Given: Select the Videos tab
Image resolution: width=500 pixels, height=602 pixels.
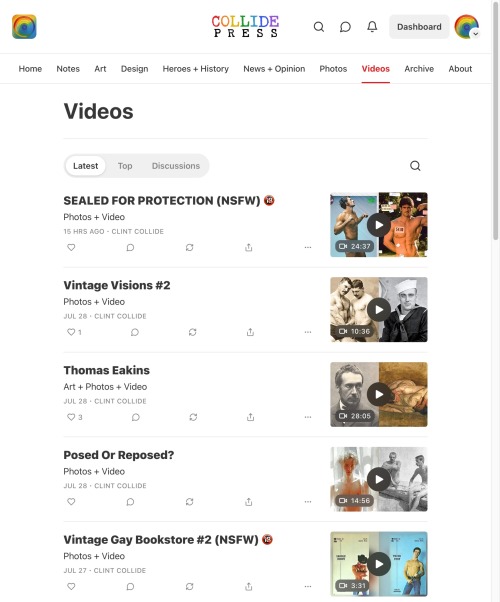Looking at the screenshot, I should coord(376,69).
